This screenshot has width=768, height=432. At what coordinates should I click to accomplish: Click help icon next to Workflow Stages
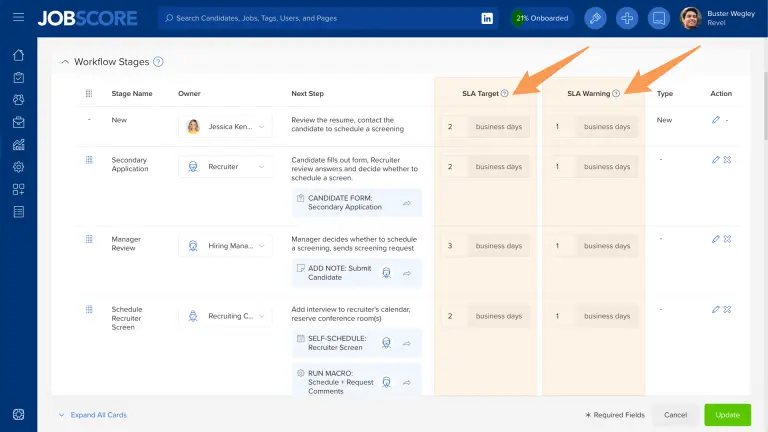[x=158, y=62]
